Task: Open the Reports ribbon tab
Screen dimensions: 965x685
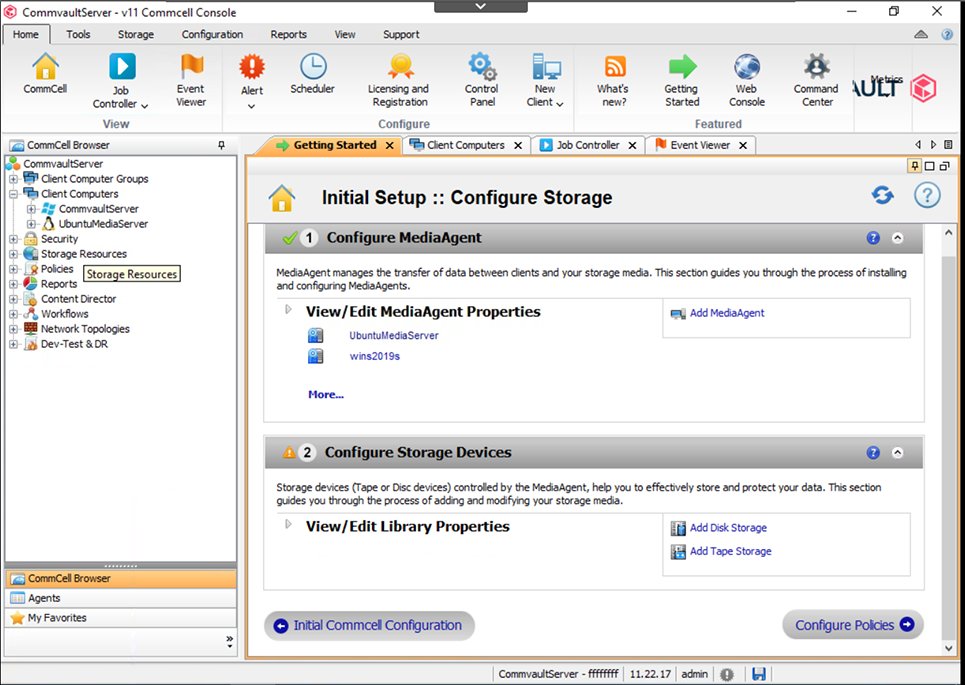Action: coord(289,34)
